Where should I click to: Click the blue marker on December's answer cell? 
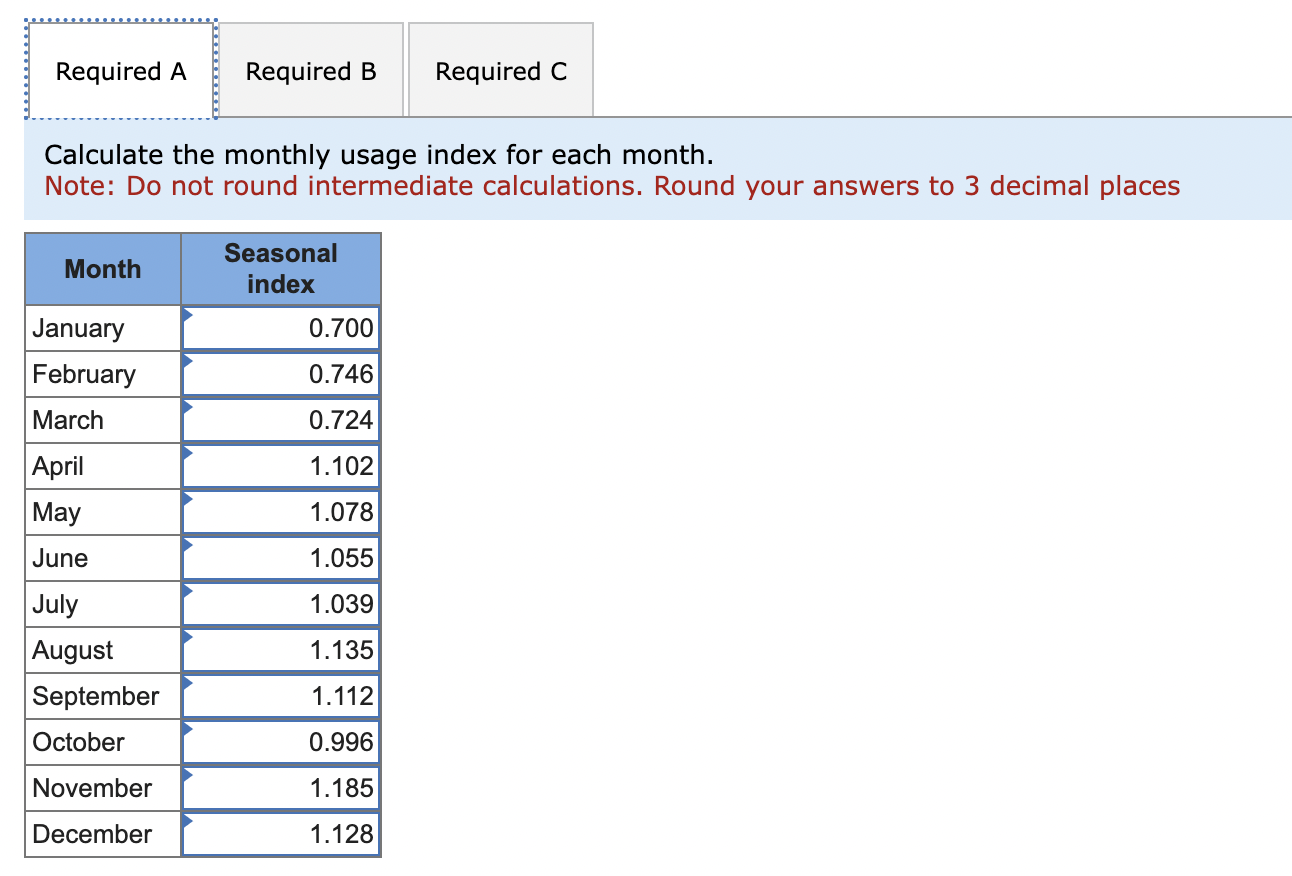(186, 824)
